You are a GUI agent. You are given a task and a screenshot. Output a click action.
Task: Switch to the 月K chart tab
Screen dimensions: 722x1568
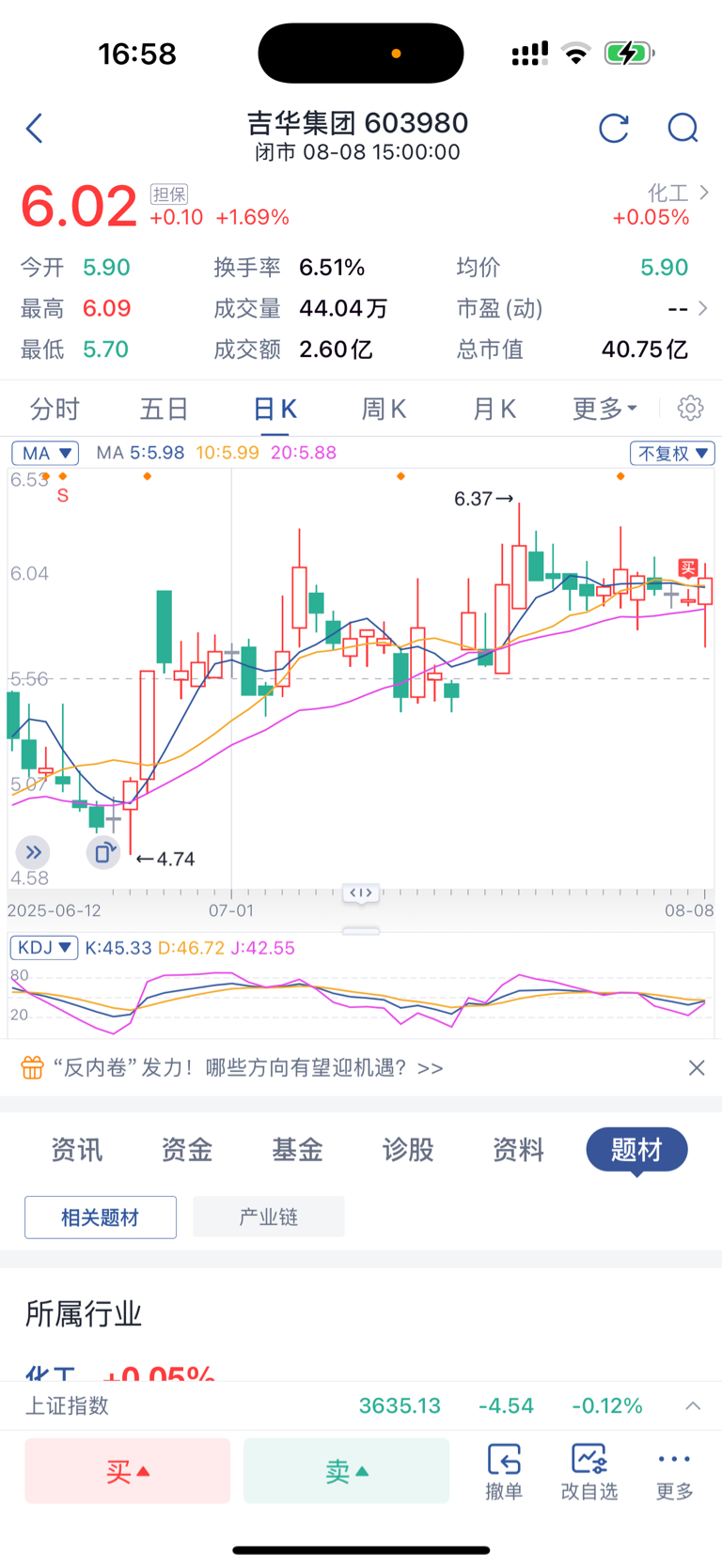(x=494, y=409)
